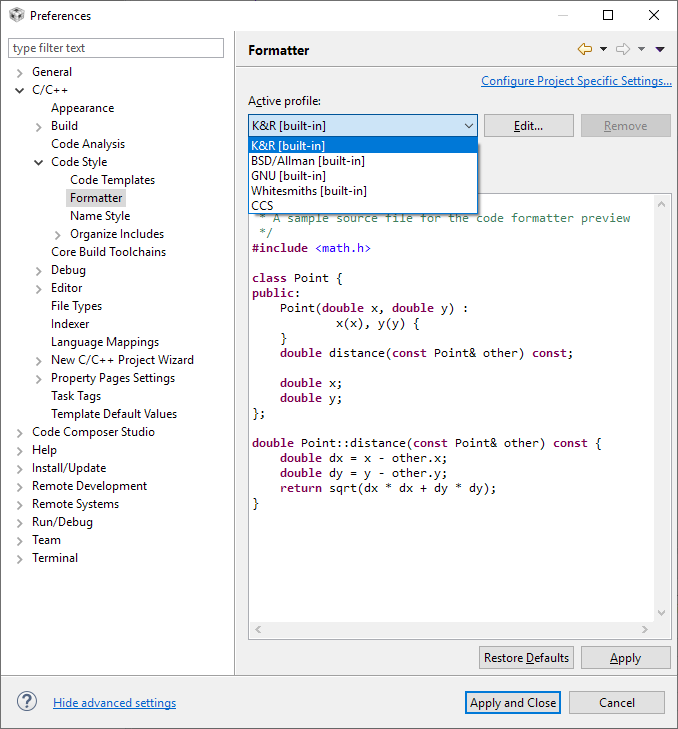Image resolution: width=678 pixels, height=729 pixels.
Task: Open Configure Project Specific Settings link
Action: pos(576,80)
